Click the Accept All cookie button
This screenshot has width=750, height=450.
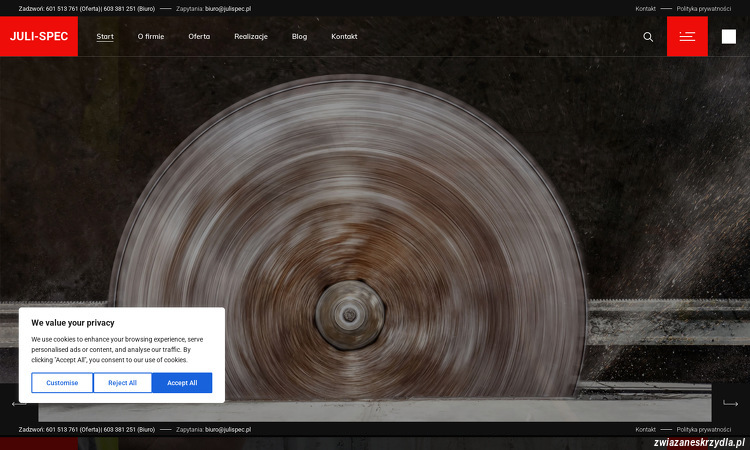pos(182,383)
